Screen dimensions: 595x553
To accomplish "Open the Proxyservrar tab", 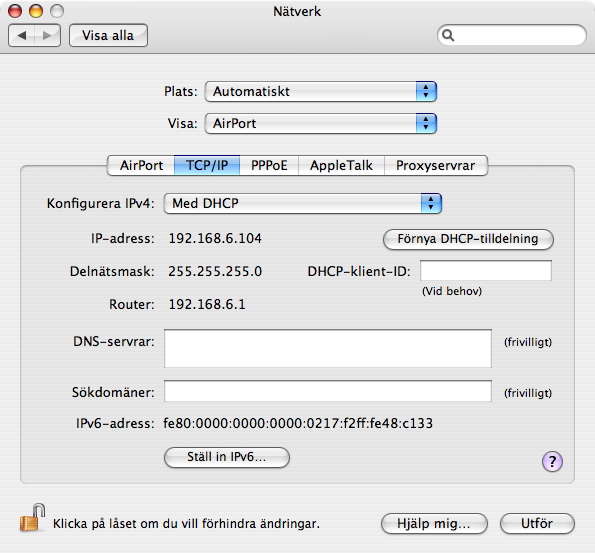I will 436,165.
